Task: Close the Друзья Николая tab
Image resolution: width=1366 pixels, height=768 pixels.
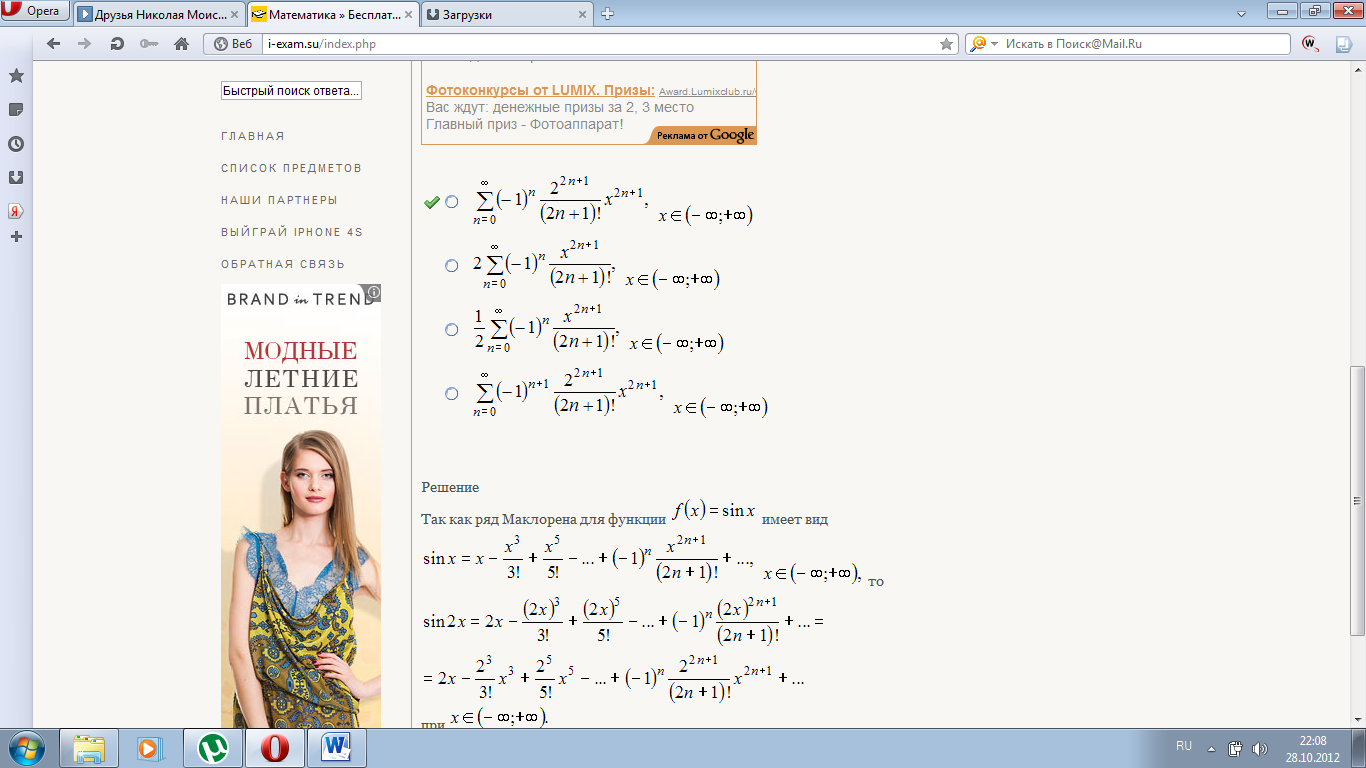Action: 234,14
